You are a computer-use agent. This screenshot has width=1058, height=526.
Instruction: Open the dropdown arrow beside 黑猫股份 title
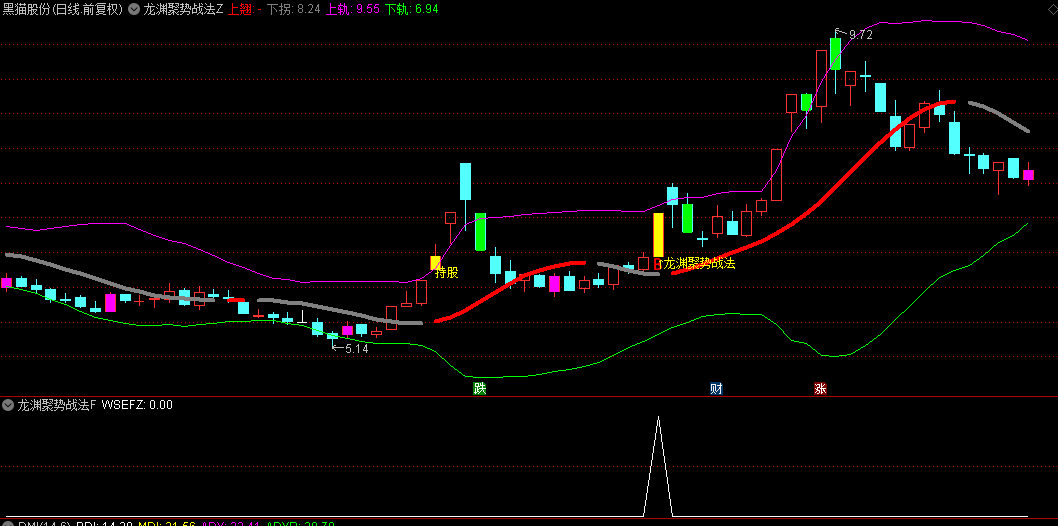tap(133, 9)
